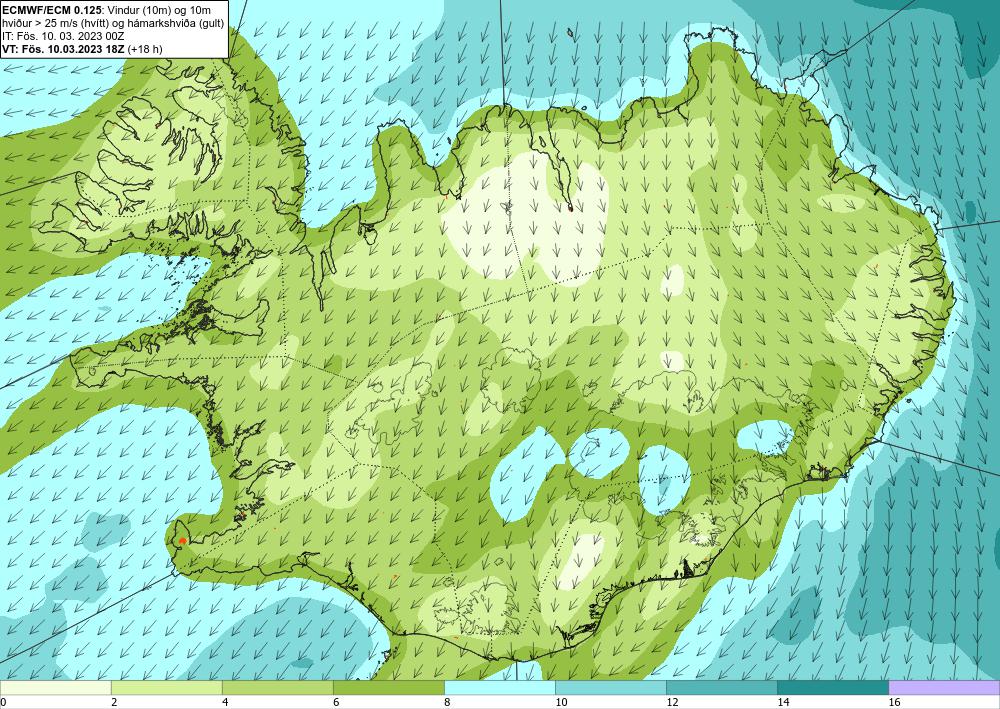Click the 0–2 m/s pale legend swatch
1000x709 pixels.
pyautogui.click(x=55, y=688)
